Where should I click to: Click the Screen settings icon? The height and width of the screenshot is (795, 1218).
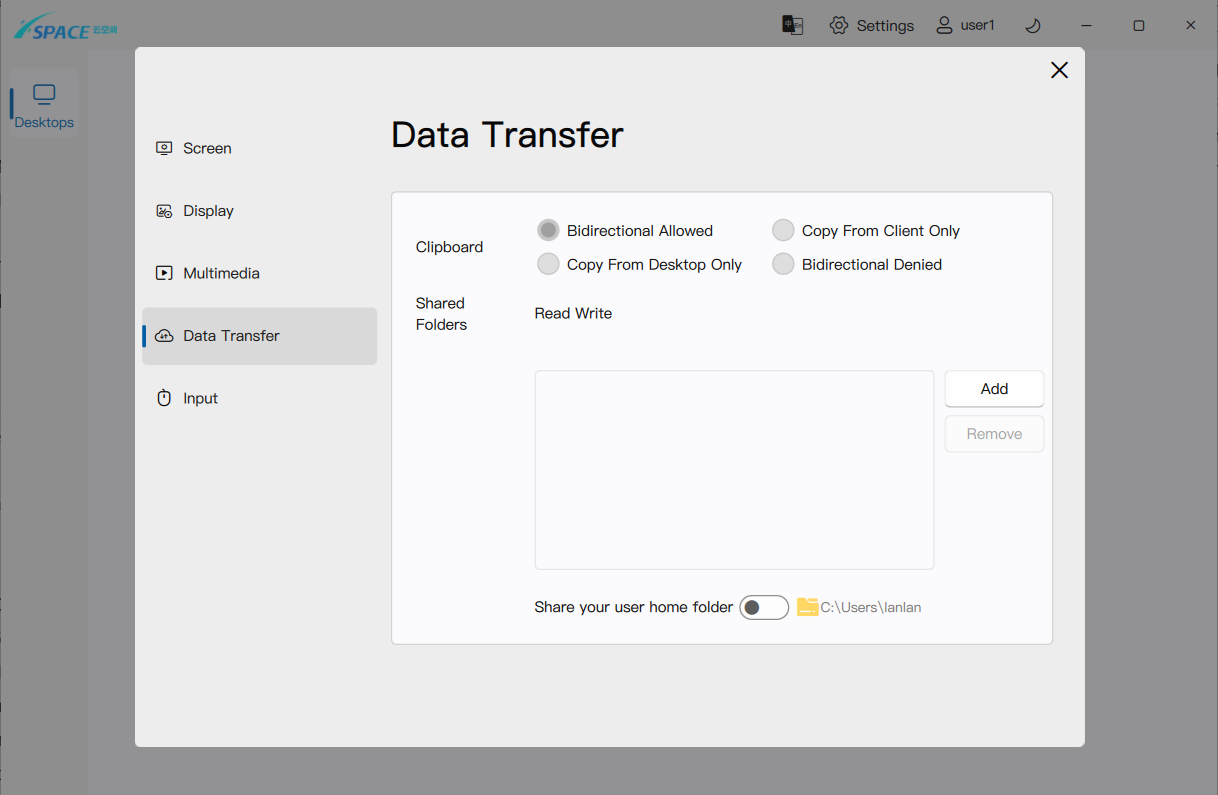click(x=164, y=148)
